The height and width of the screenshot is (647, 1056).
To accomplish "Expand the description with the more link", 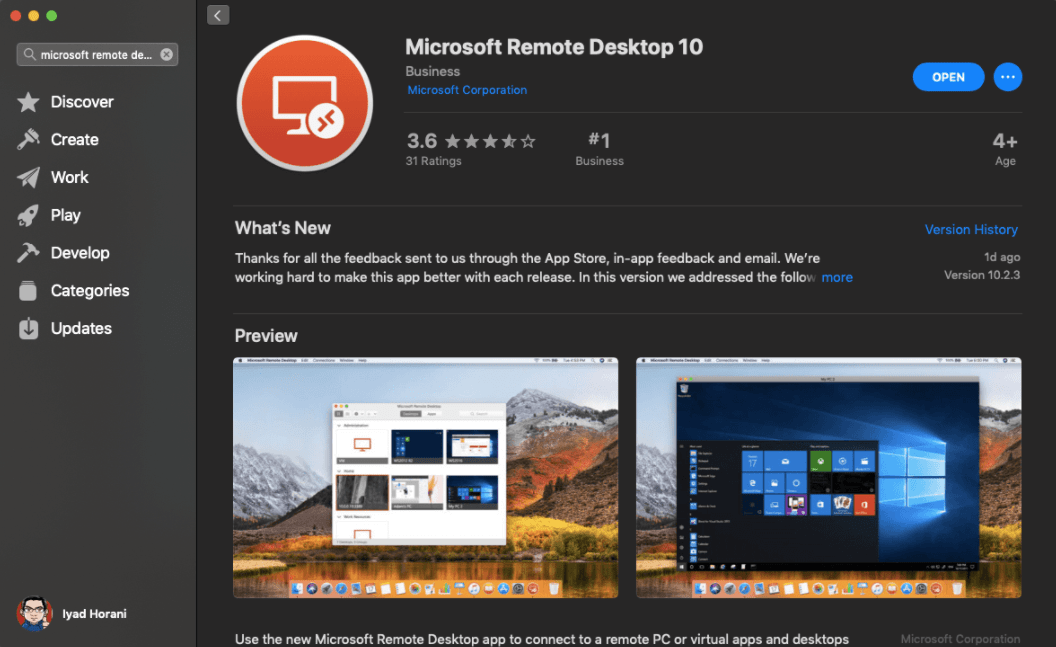I will click(x=837, y=277).
